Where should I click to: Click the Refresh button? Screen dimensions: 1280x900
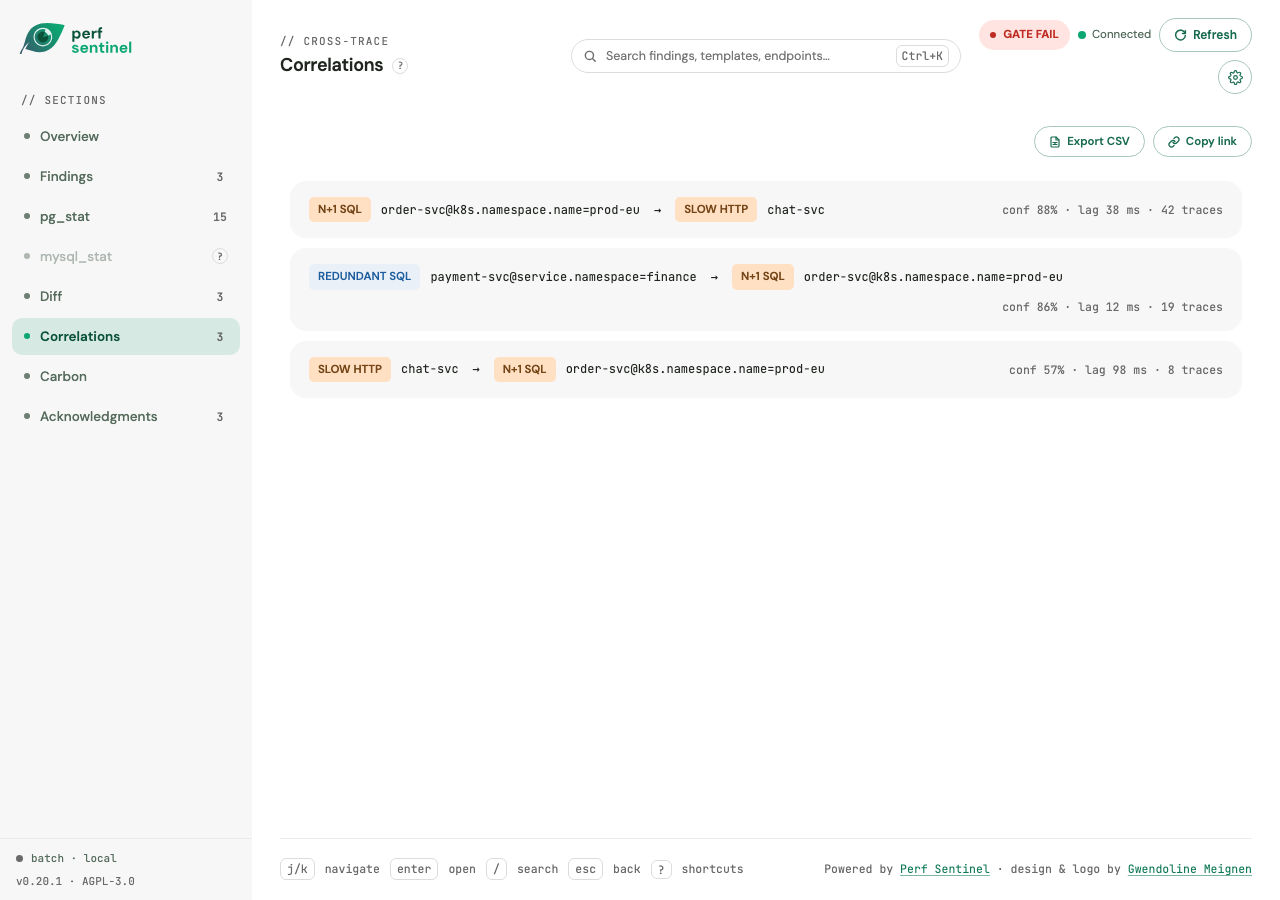[x=1205, y=35]
